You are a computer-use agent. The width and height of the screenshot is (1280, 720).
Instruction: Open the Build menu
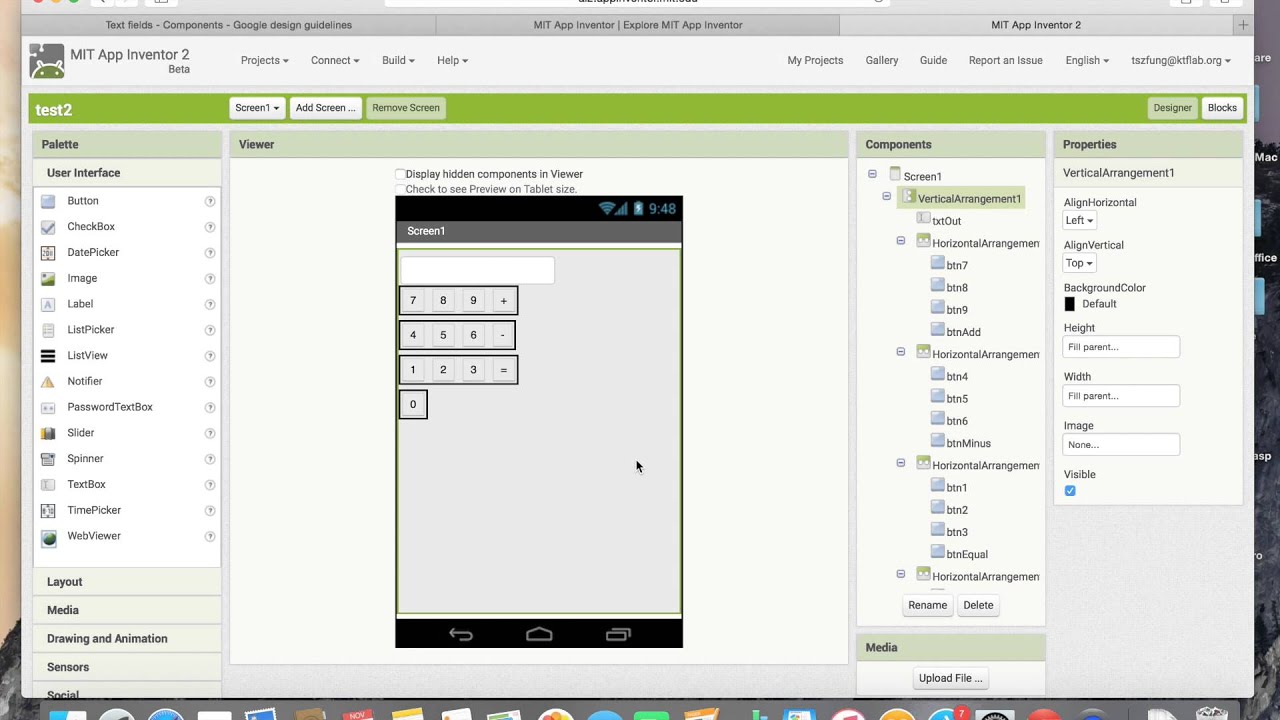(398, 60)
